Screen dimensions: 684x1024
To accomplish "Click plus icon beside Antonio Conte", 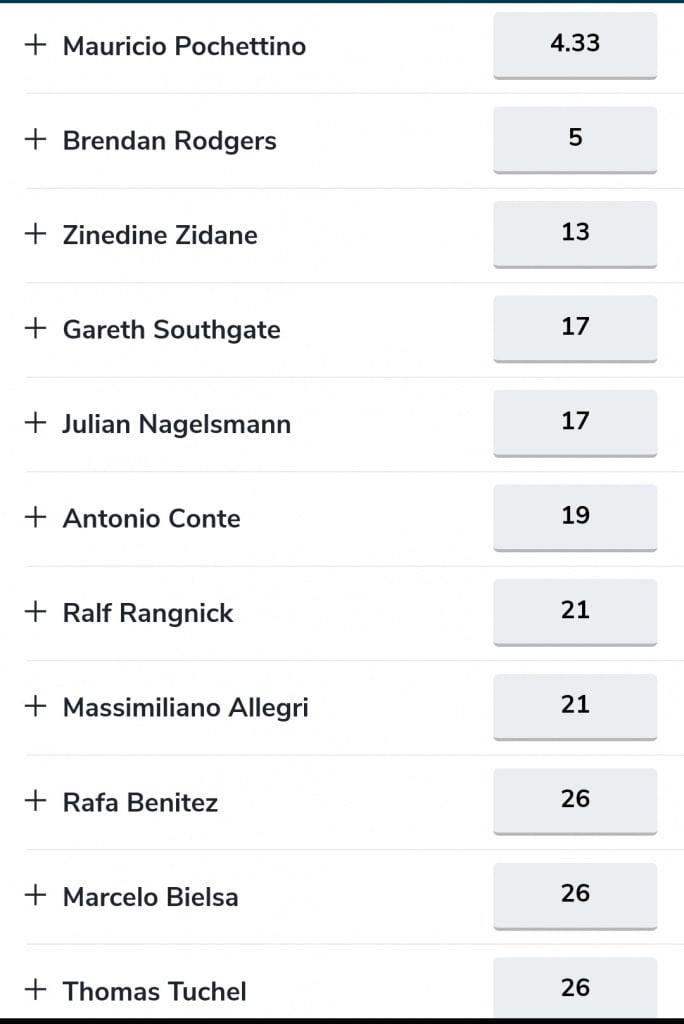I will point(35,517).
